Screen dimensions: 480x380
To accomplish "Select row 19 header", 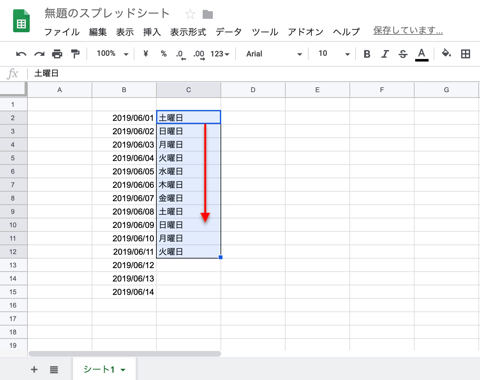I will pos(13,346).
